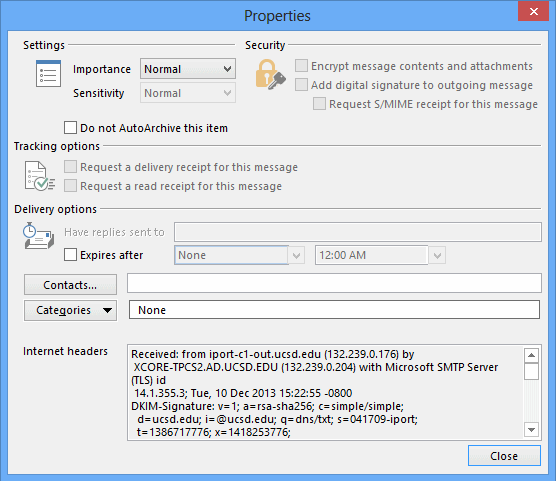Enable Do not AutoArchive this item
This screenshot has width=556, height=481.
[x=70, y=127]
